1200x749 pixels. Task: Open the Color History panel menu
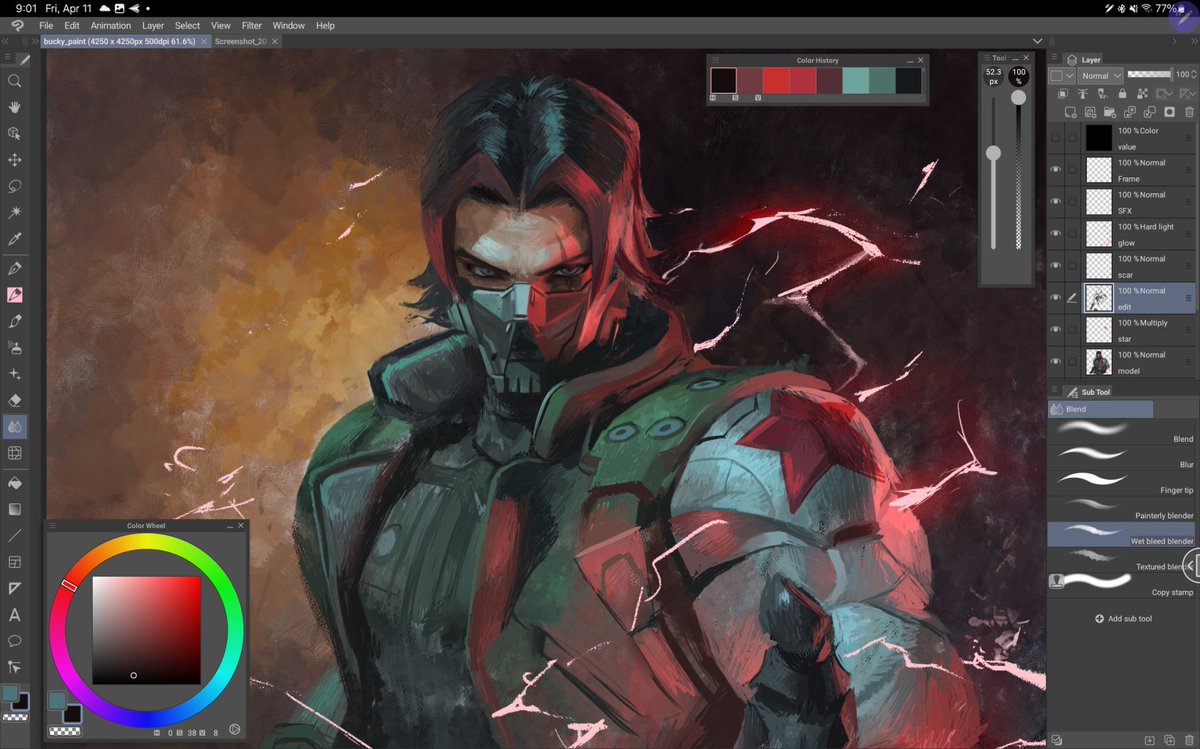pos(716,60)
